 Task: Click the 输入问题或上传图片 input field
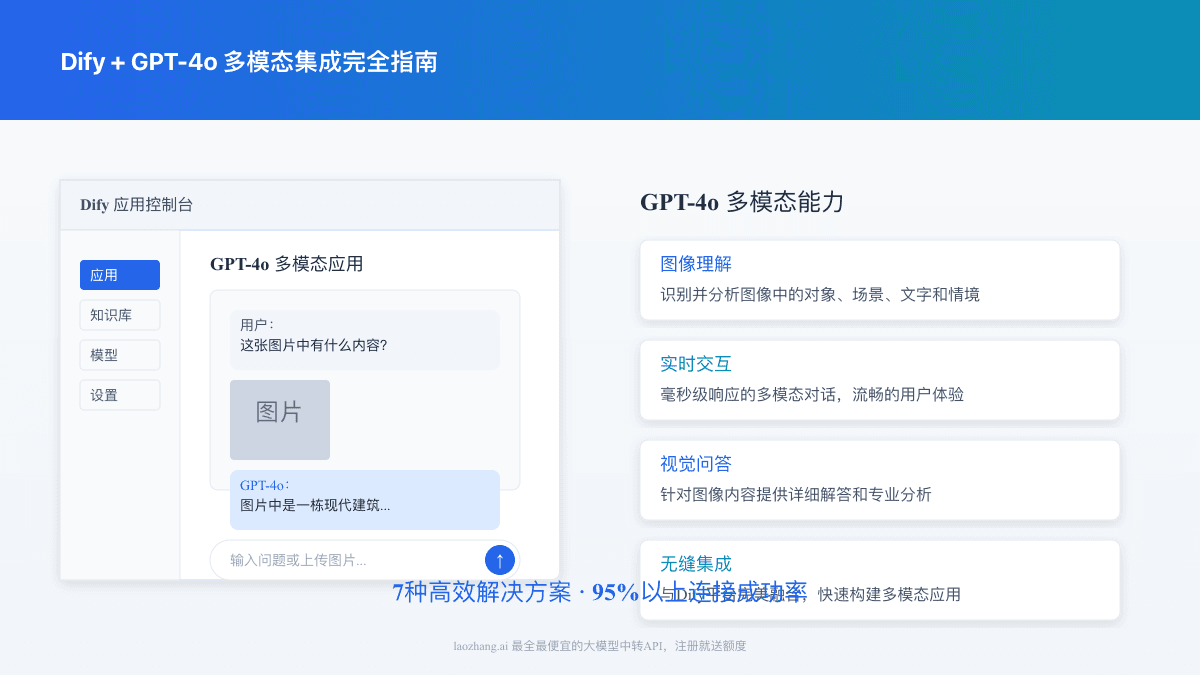tap(365, 560)
